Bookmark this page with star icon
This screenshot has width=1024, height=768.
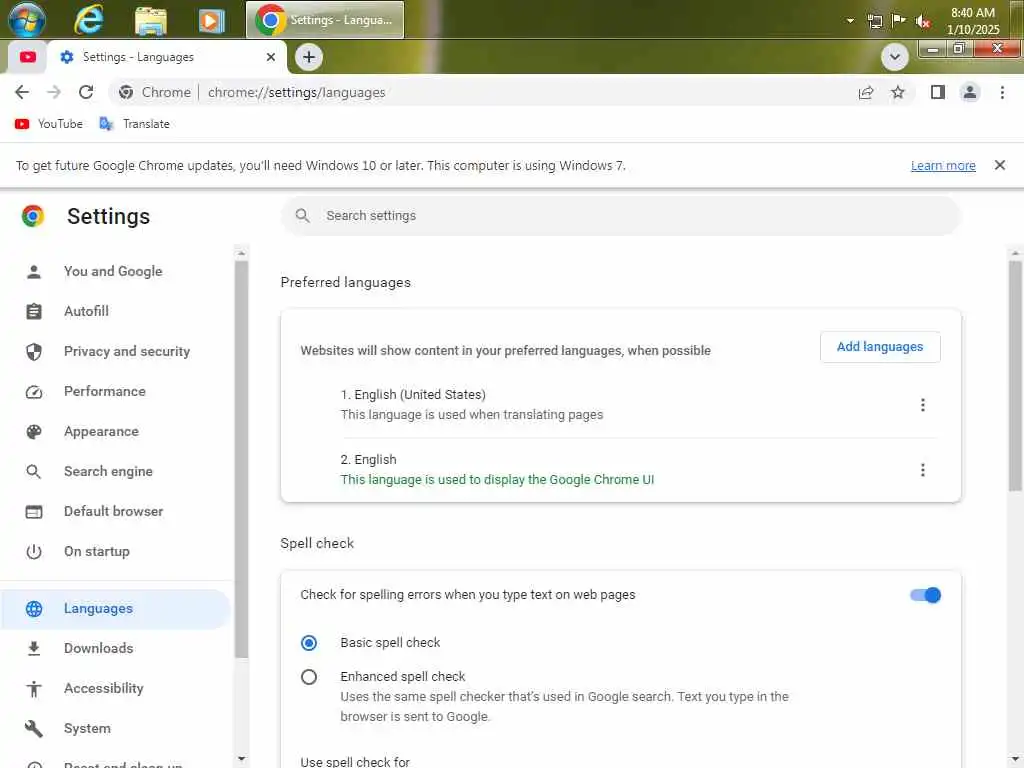point(898,92)
